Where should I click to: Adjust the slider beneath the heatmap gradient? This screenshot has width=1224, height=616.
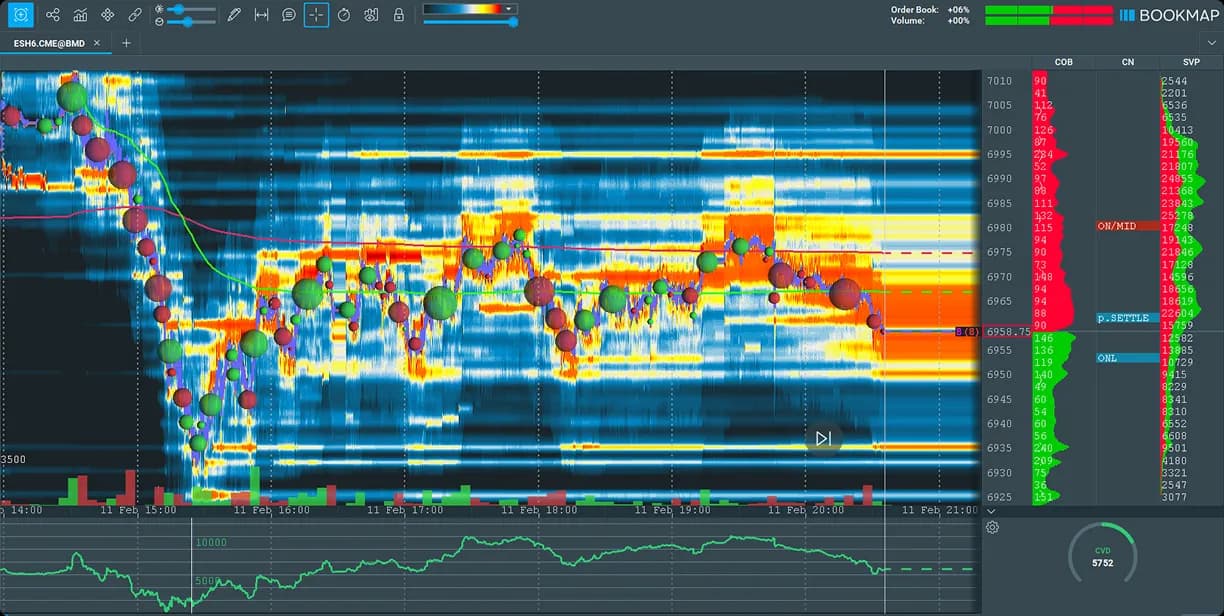pyautogui.click(x=513, y=22)
